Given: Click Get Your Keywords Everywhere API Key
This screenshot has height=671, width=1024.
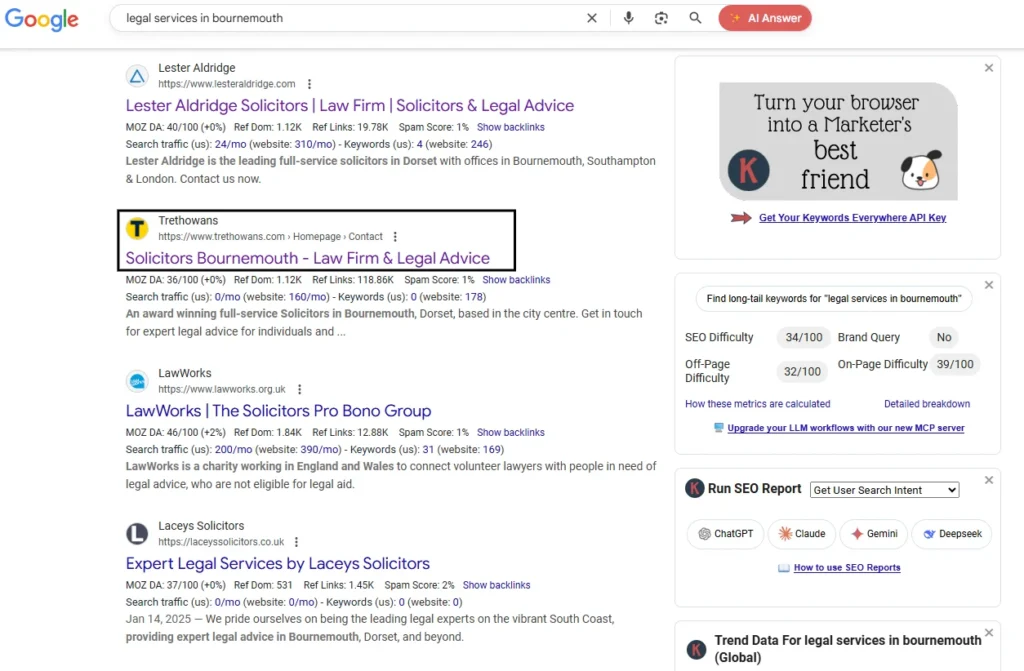Looking at the screenshot, I should coord(852,218).
